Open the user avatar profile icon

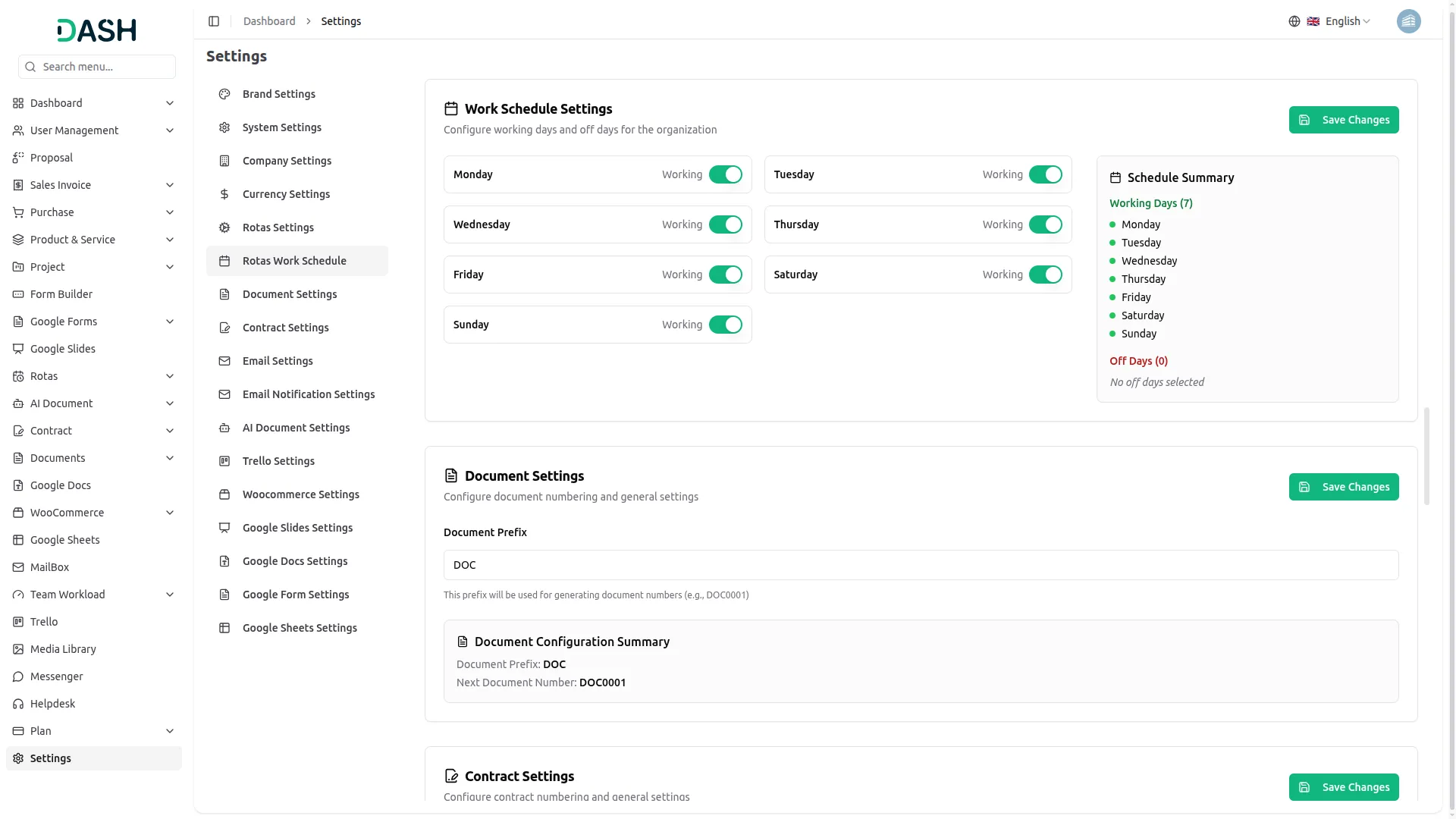(x=1408, y=21)
